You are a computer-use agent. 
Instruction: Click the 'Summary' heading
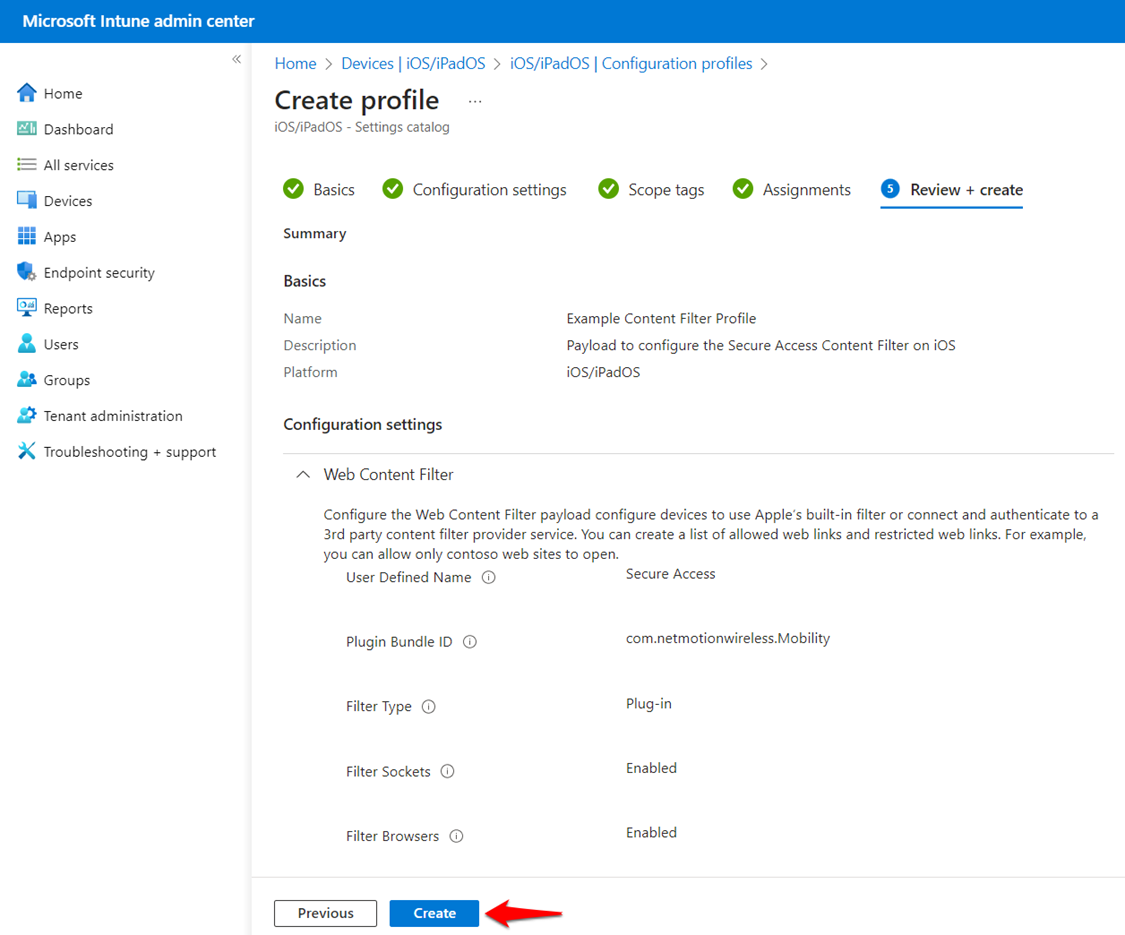point(314,233)
